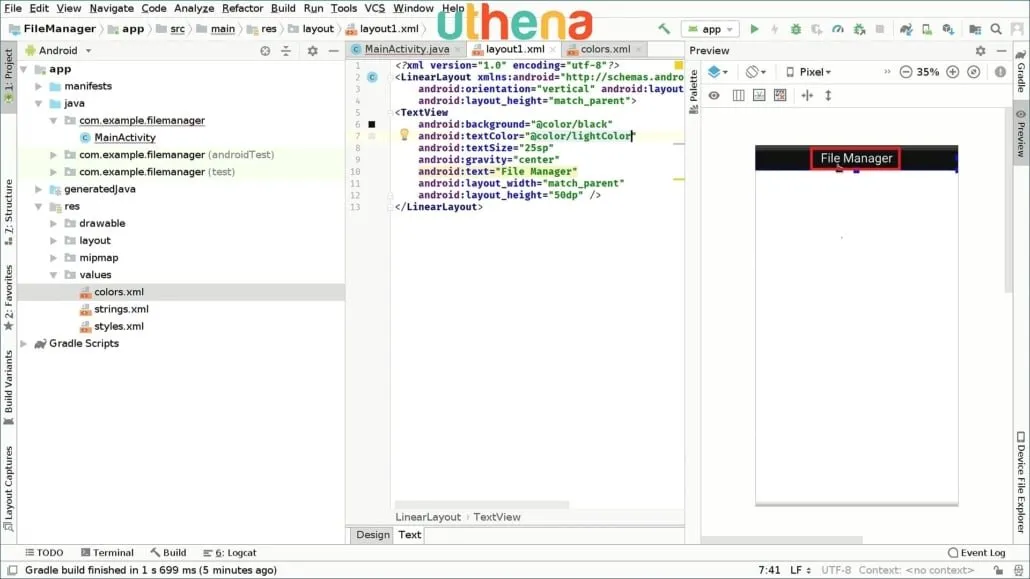Zoom preview to fit screen

(x=974, y=72)
